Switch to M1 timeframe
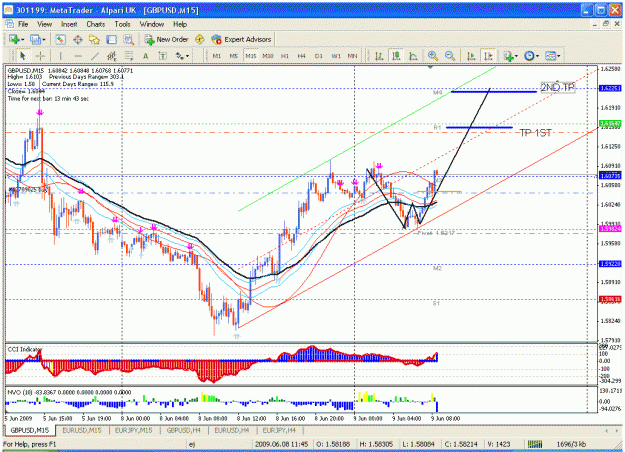Screen dimensions: 625x452 [216, 56]
